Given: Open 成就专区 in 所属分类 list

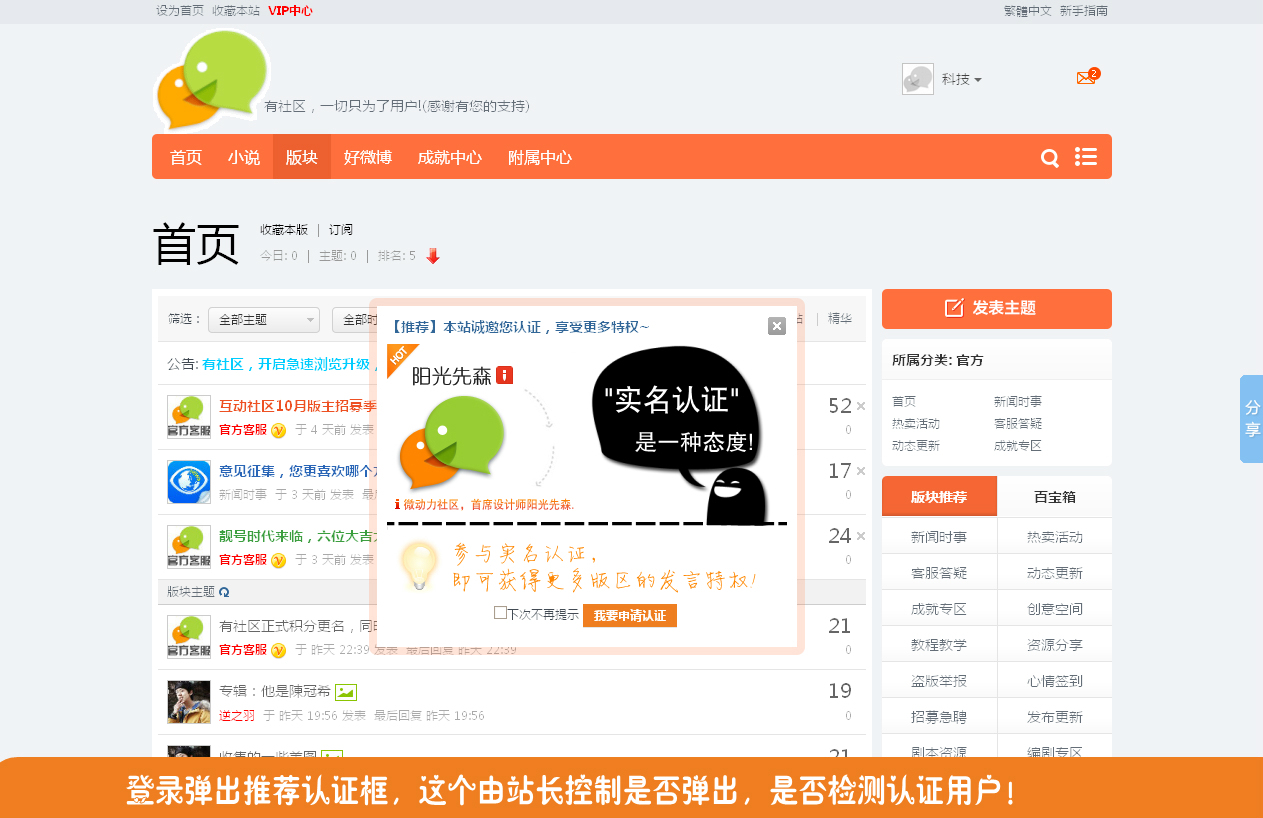Looking at the screenshot, I should pos(1018,446).
